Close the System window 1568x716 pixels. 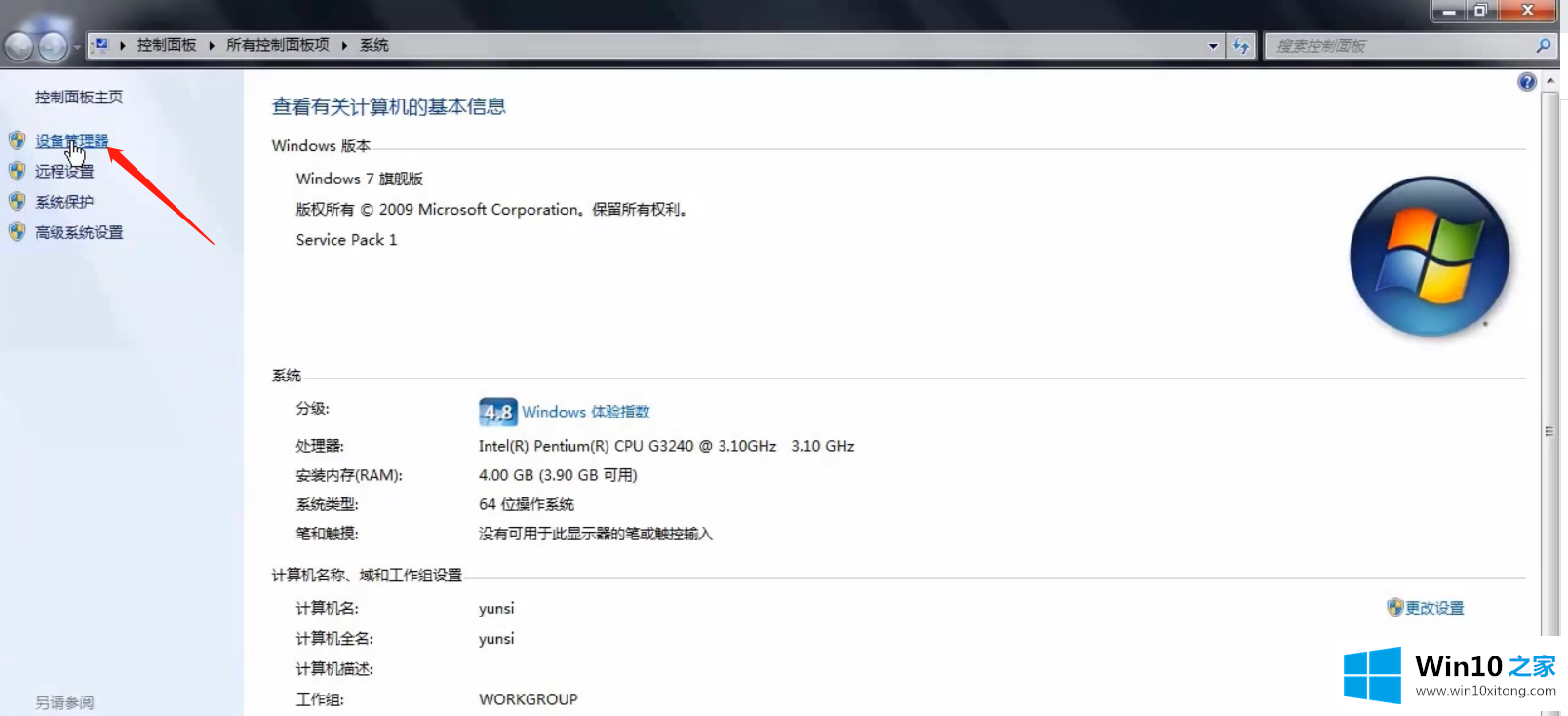tap(1527, 11)
